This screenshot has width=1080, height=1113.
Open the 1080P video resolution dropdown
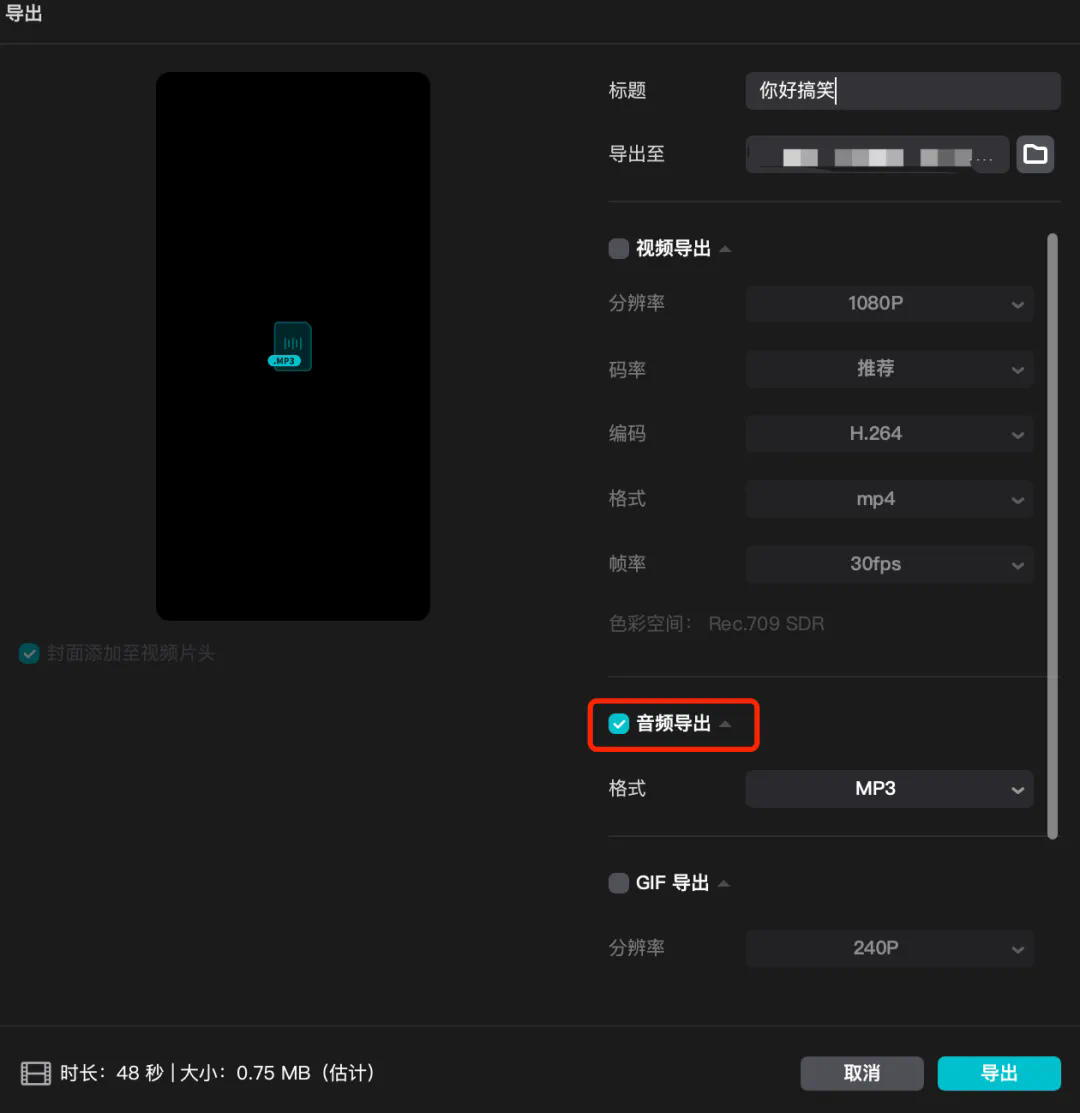pos(889,304)
